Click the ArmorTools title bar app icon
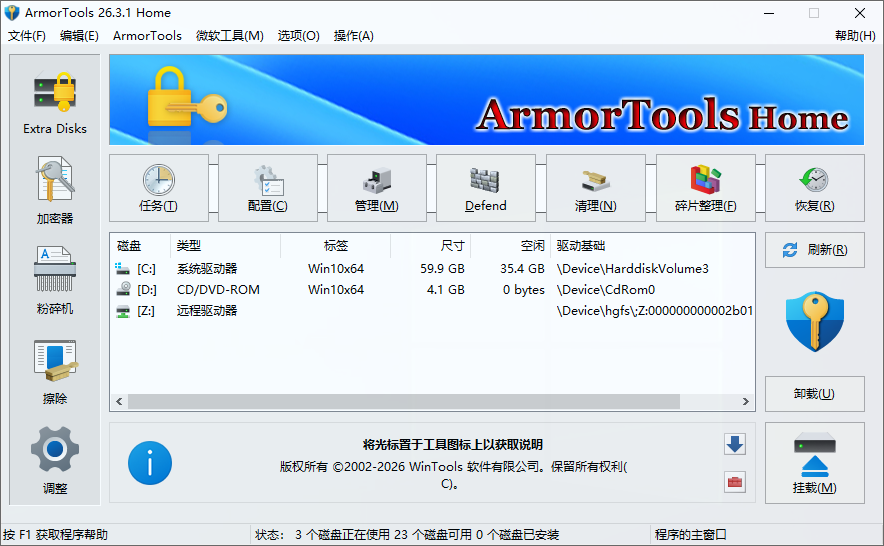Screen dimensions: 884x546 [x=12, y=12]
